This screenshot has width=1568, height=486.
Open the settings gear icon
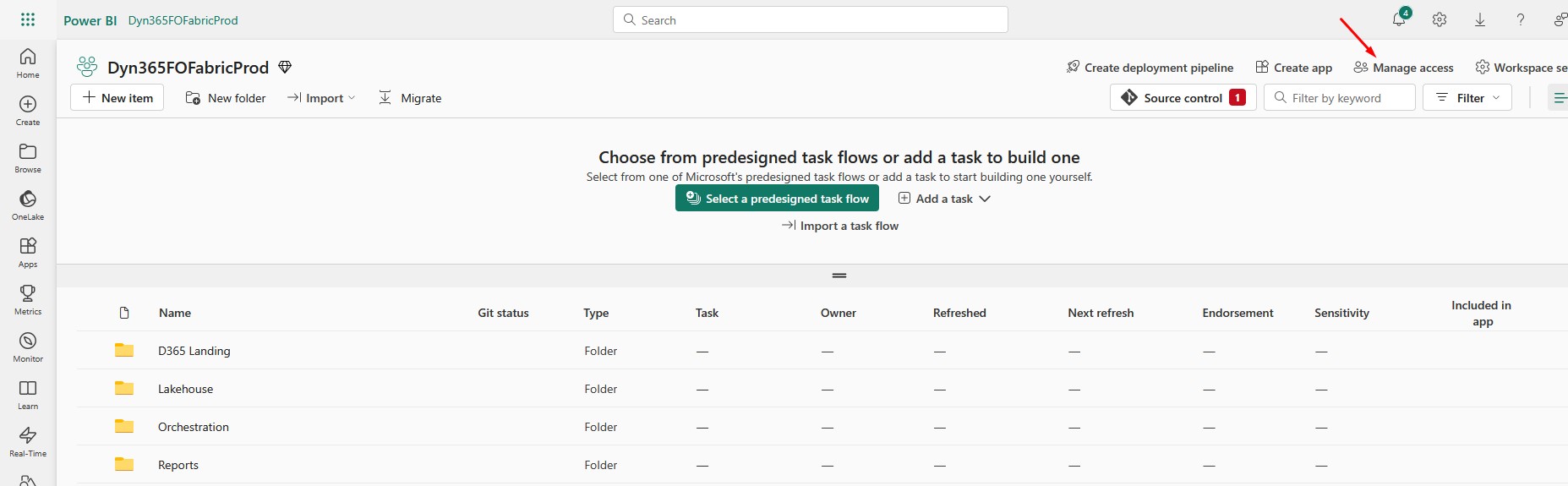click(x=1440, y=19)
